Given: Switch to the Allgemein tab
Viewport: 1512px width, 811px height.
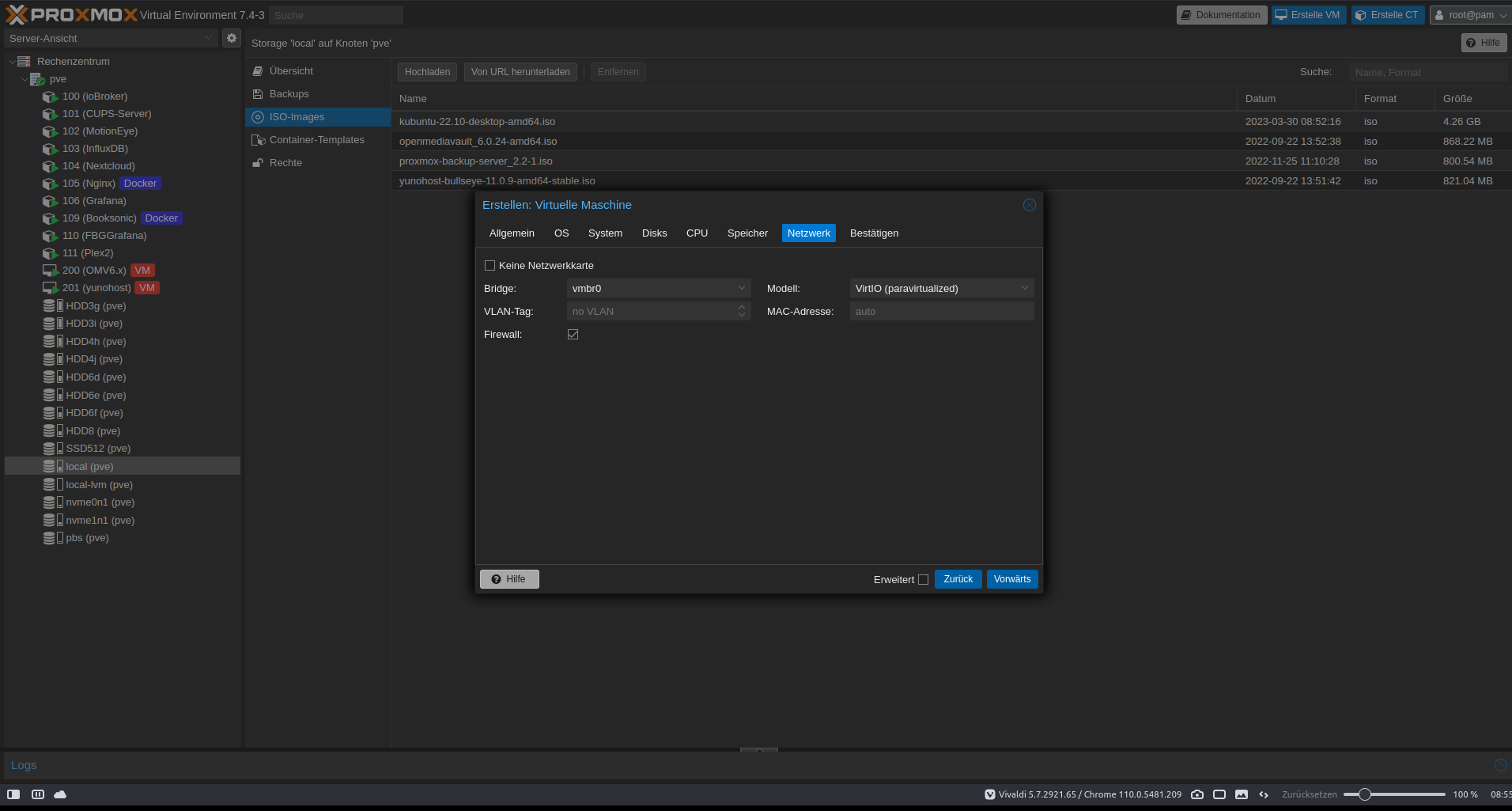Looking at the screenshot, I should (512, 233).
